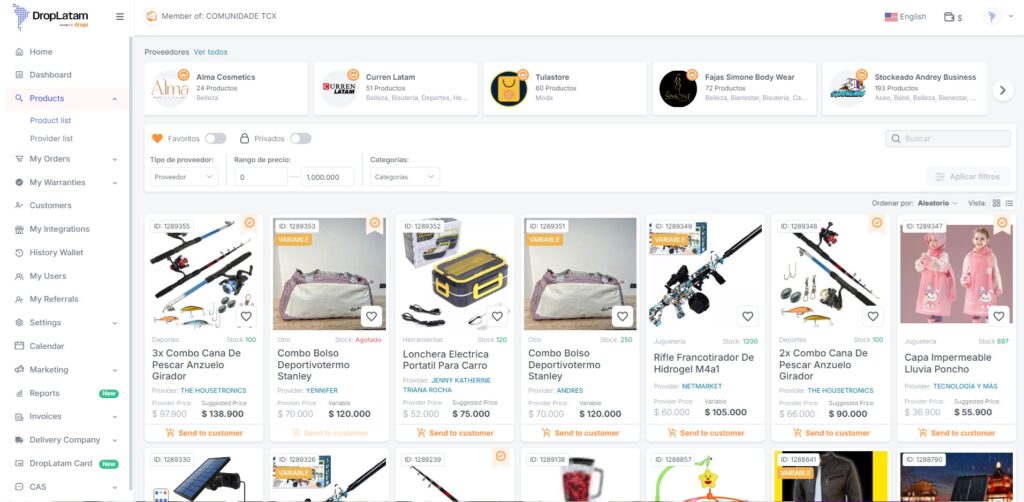Enable the Privados toggle
This screenshot has height=502, width=1024.
(x=300, y=138)
